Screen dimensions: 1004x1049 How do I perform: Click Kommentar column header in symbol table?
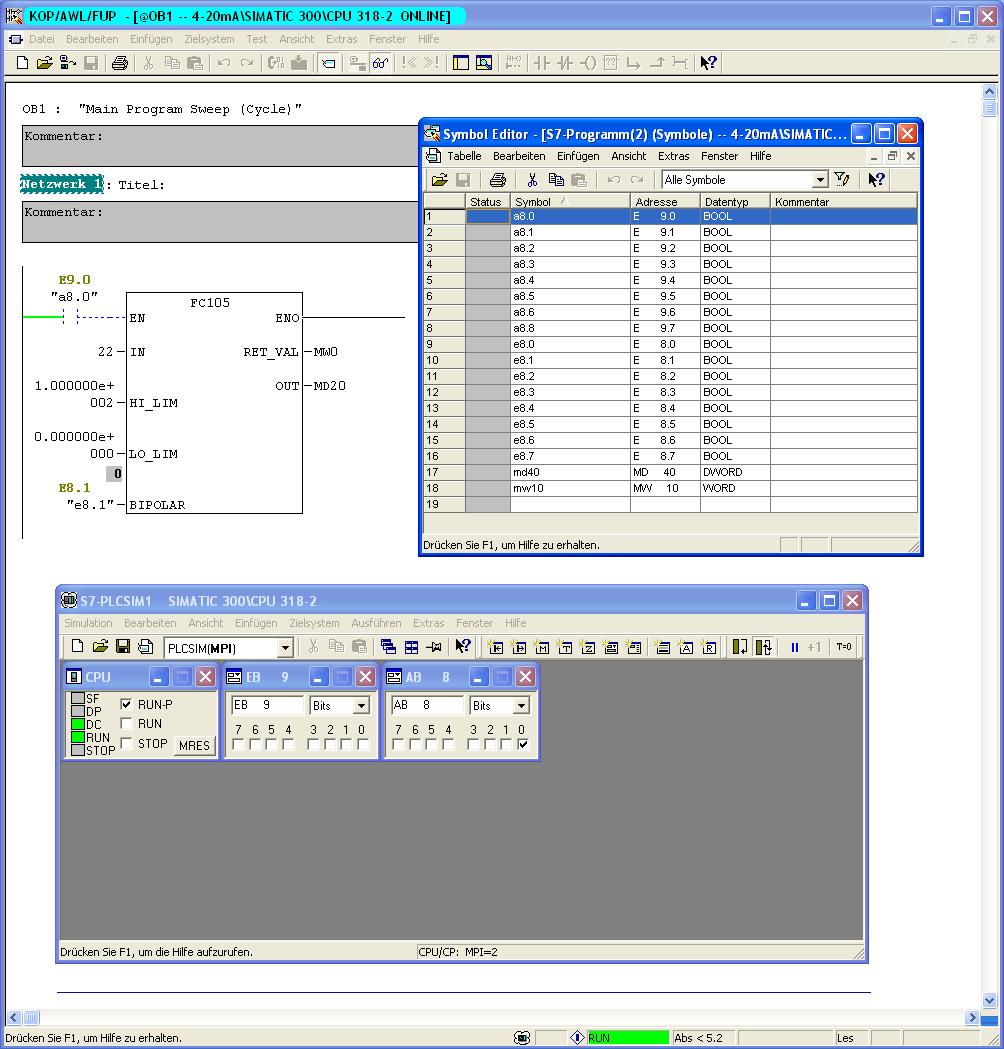tap(843, 201)
